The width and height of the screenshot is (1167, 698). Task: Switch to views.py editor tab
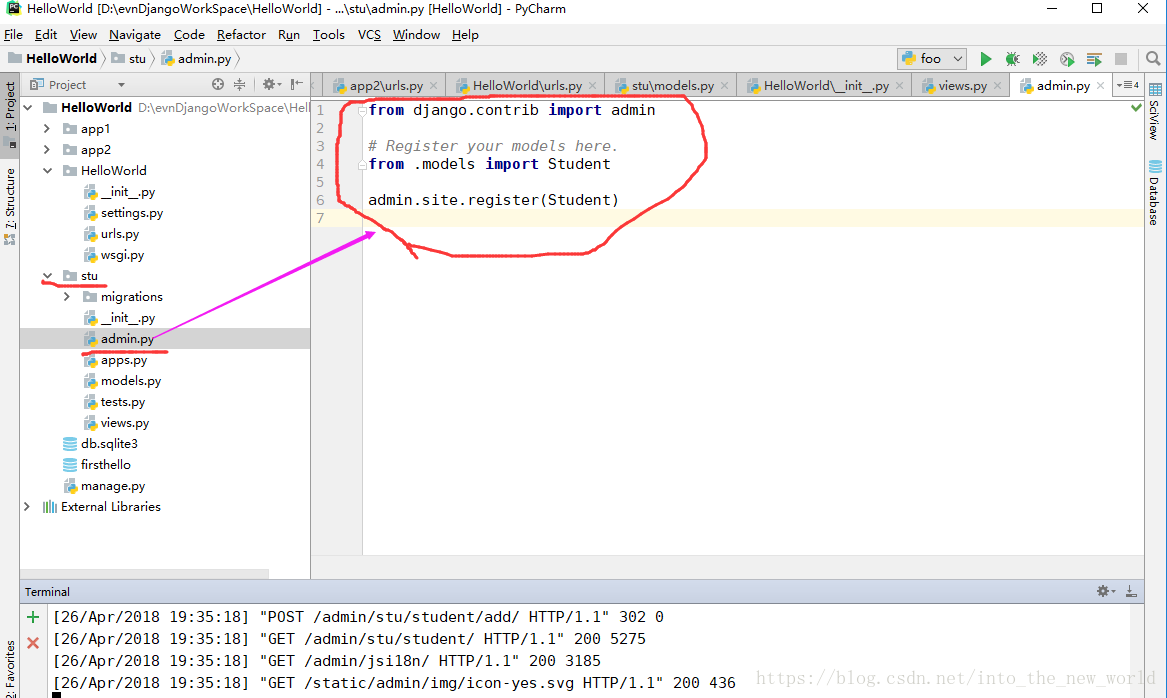click(962, 86)
